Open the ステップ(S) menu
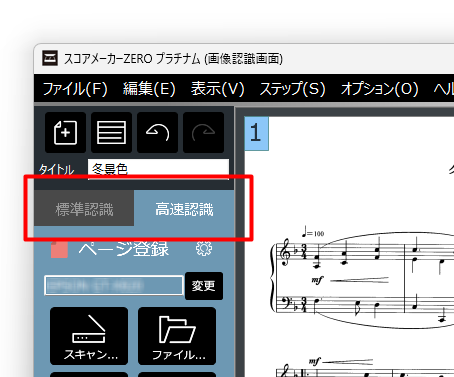Screen dimensions: 454x377 click(292, 89)
